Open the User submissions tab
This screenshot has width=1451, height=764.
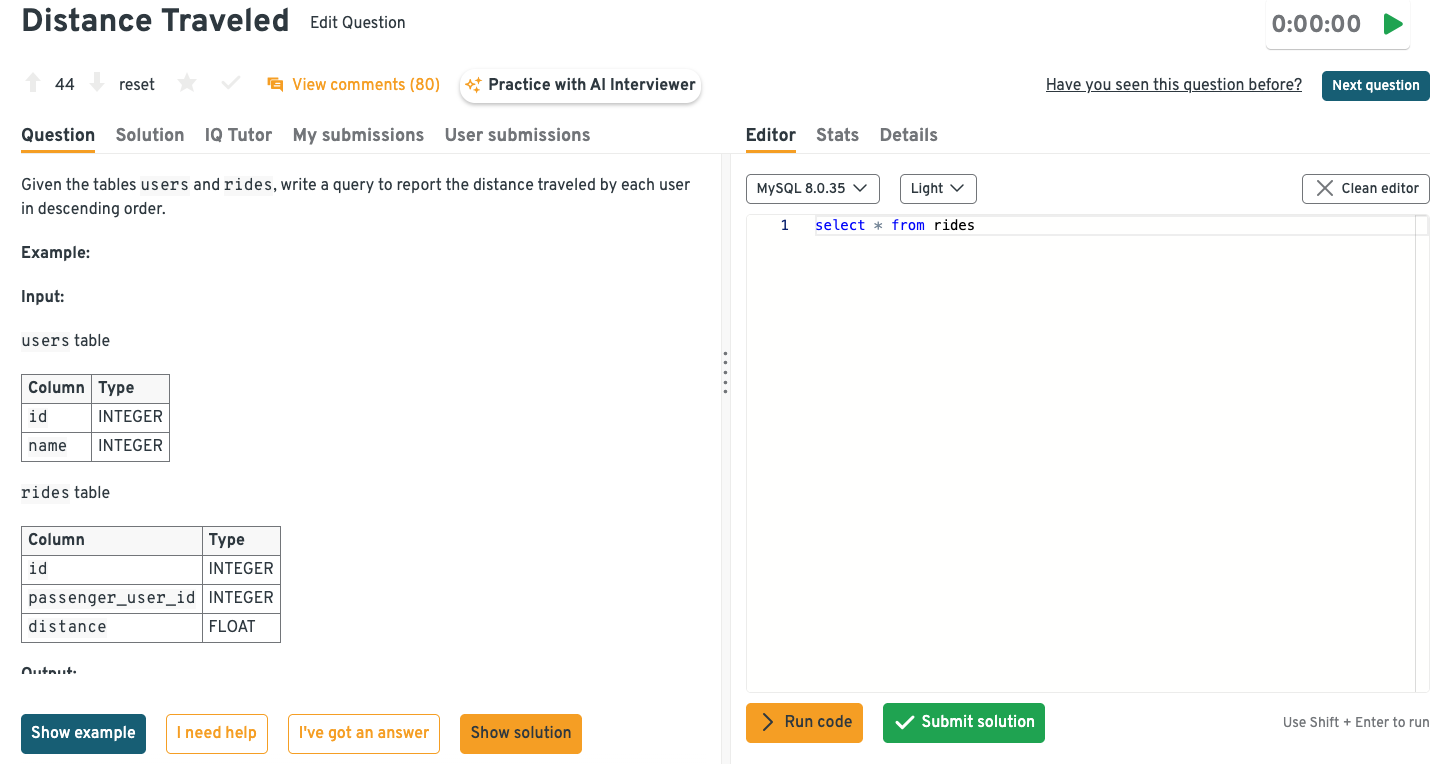(x=517, y=135)
